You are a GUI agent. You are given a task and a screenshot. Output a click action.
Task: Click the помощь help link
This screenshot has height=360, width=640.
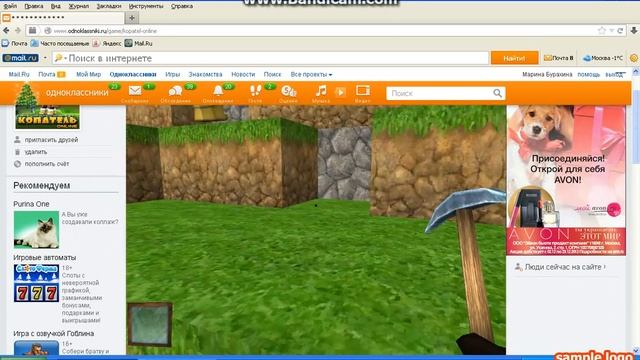[589, 75]
